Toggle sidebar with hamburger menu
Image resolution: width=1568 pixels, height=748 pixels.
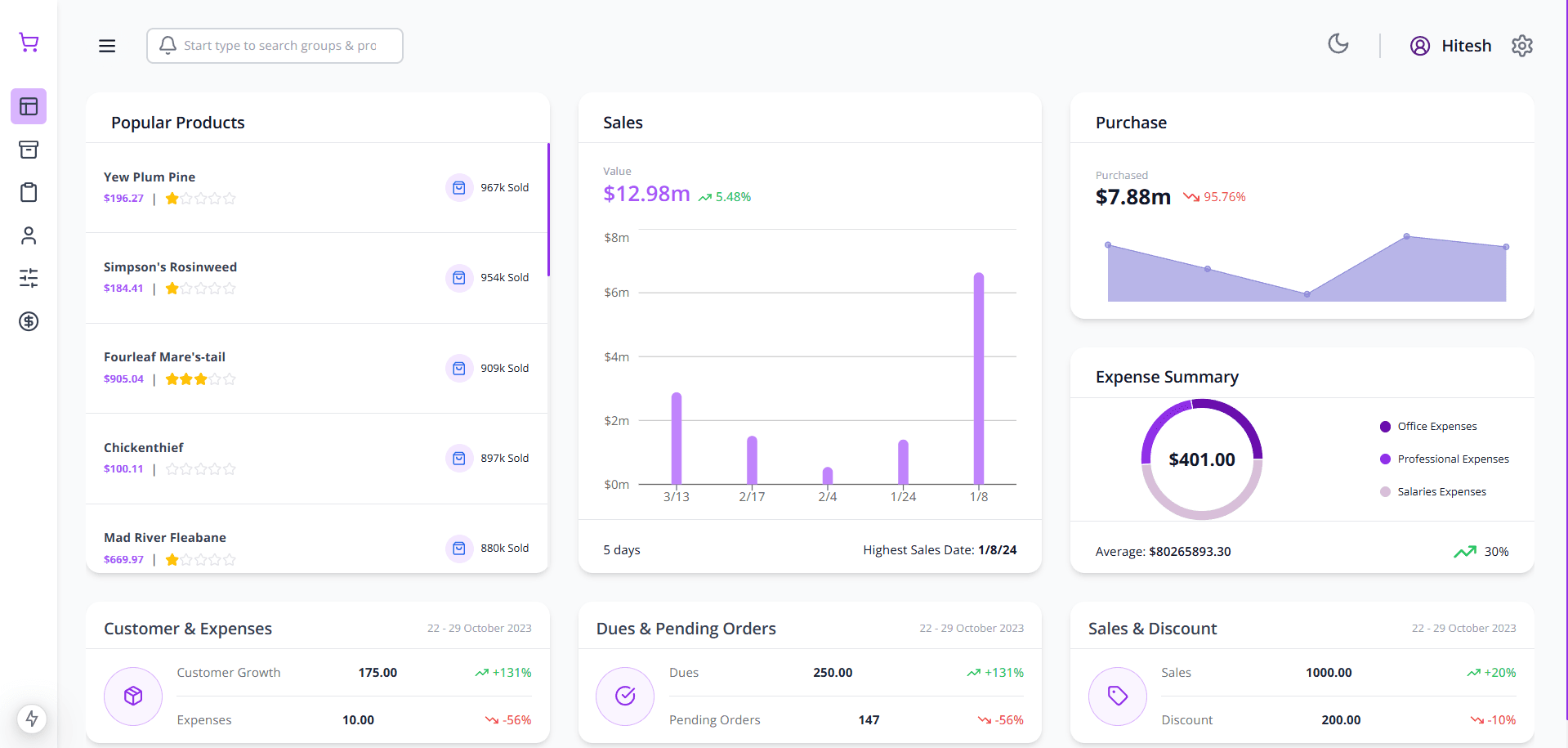click(x=107, y=46)
